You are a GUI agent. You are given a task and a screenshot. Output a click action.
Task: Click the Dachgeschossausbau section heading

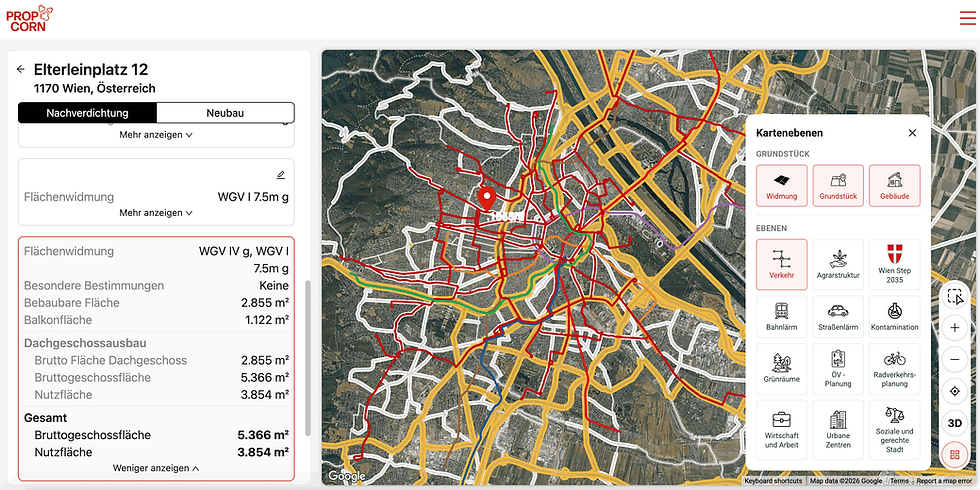86,343
